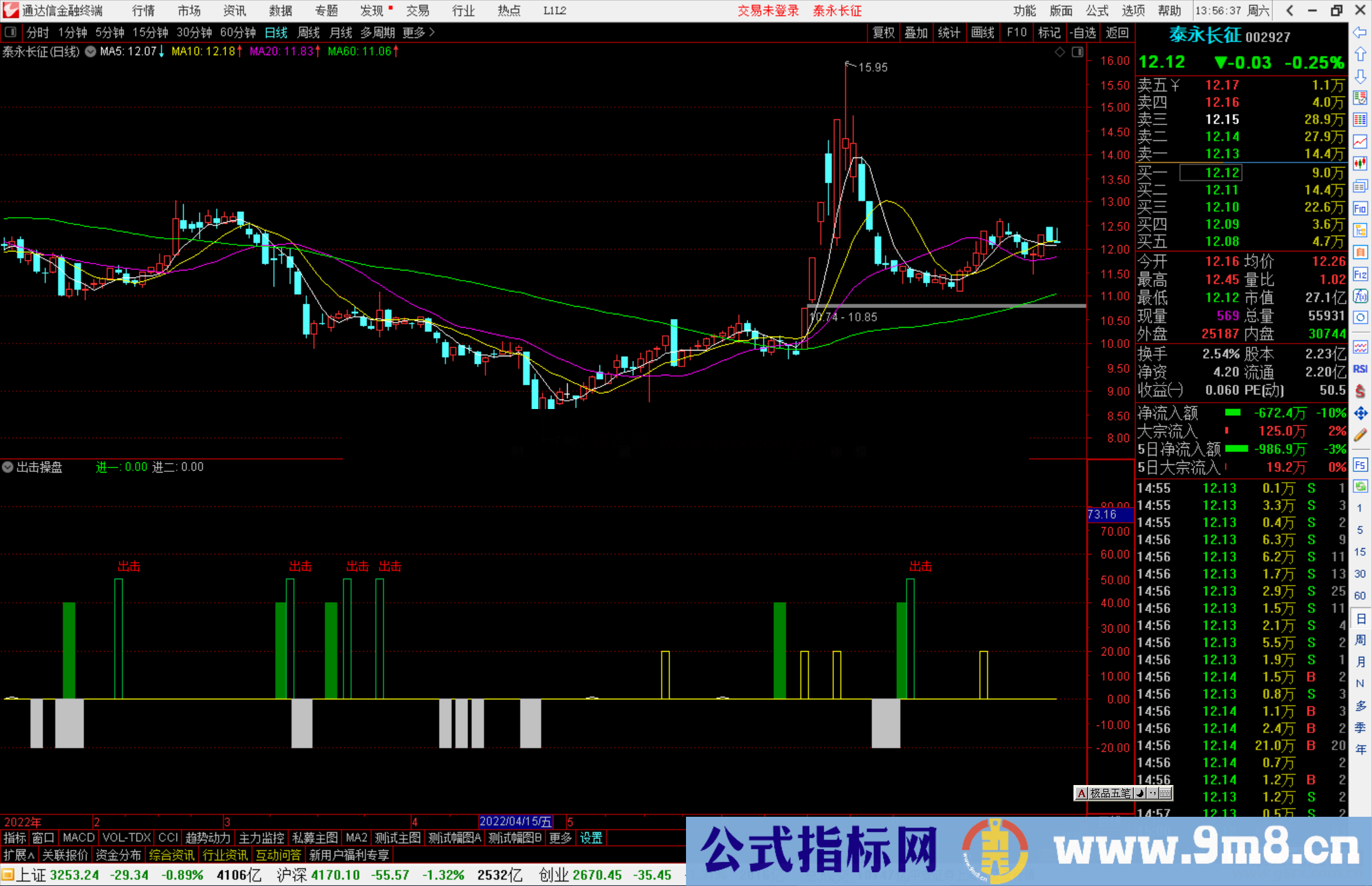Screen dimensions: 1372x886
Task: Expand 卖五 order book toggle arrow
Action: (x=1175, y=85)
